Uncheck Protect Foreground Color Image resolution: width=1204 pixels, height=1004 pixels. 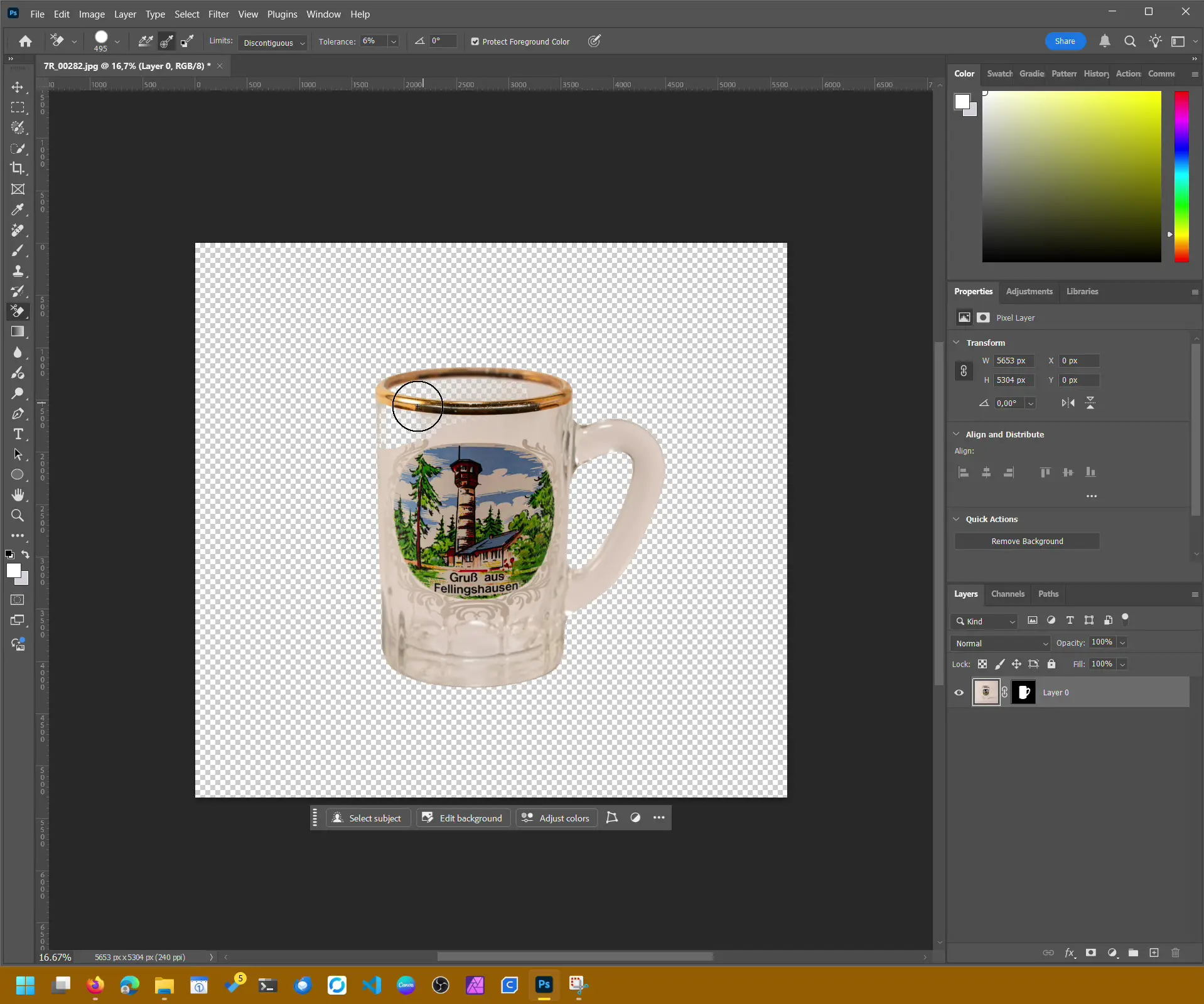coord(475,42)
